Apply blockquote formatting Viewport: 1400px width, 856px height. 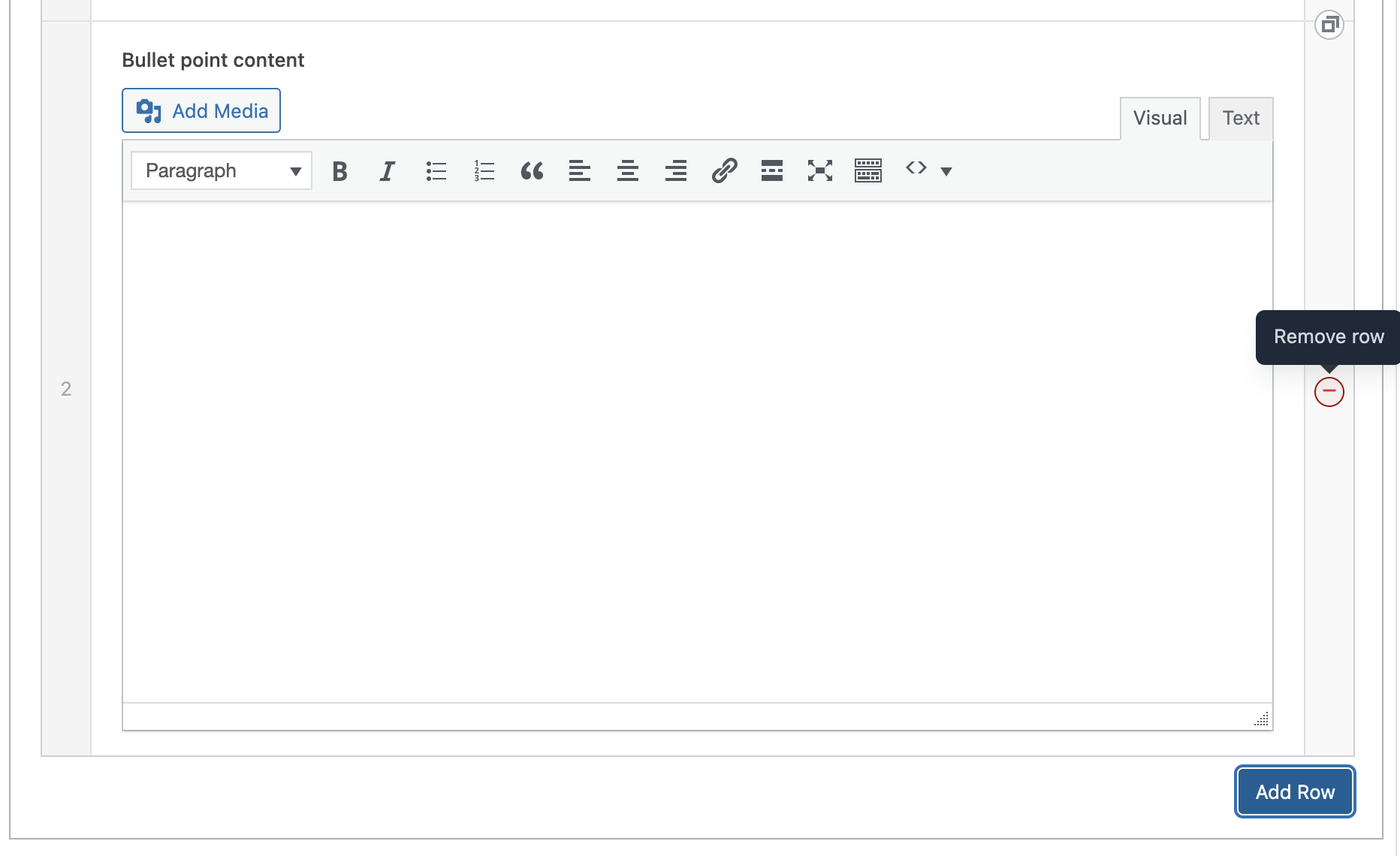[532, 171]
